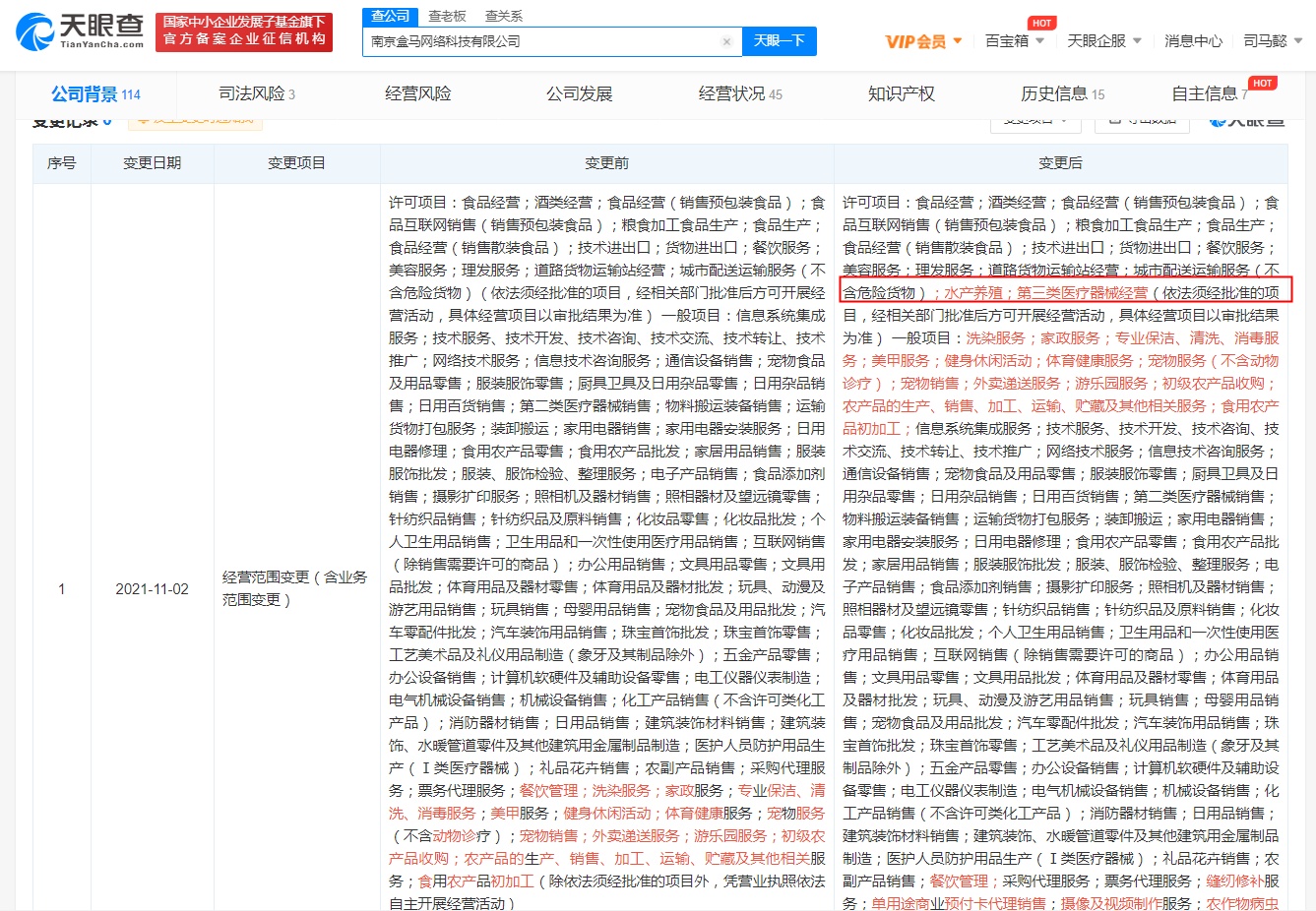Open the 天眼企服 dropdown menu
The height and width of the screenshot is (911, 1316).
click(x=1104, y=41)
